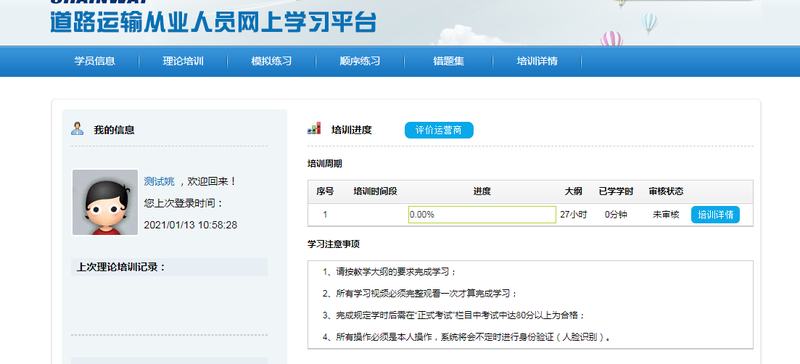Image resolution: width=800 pixels, height=364 pixels.
Task: Go to 模拟练习 in navigation bar
Action: pos(271,61)
